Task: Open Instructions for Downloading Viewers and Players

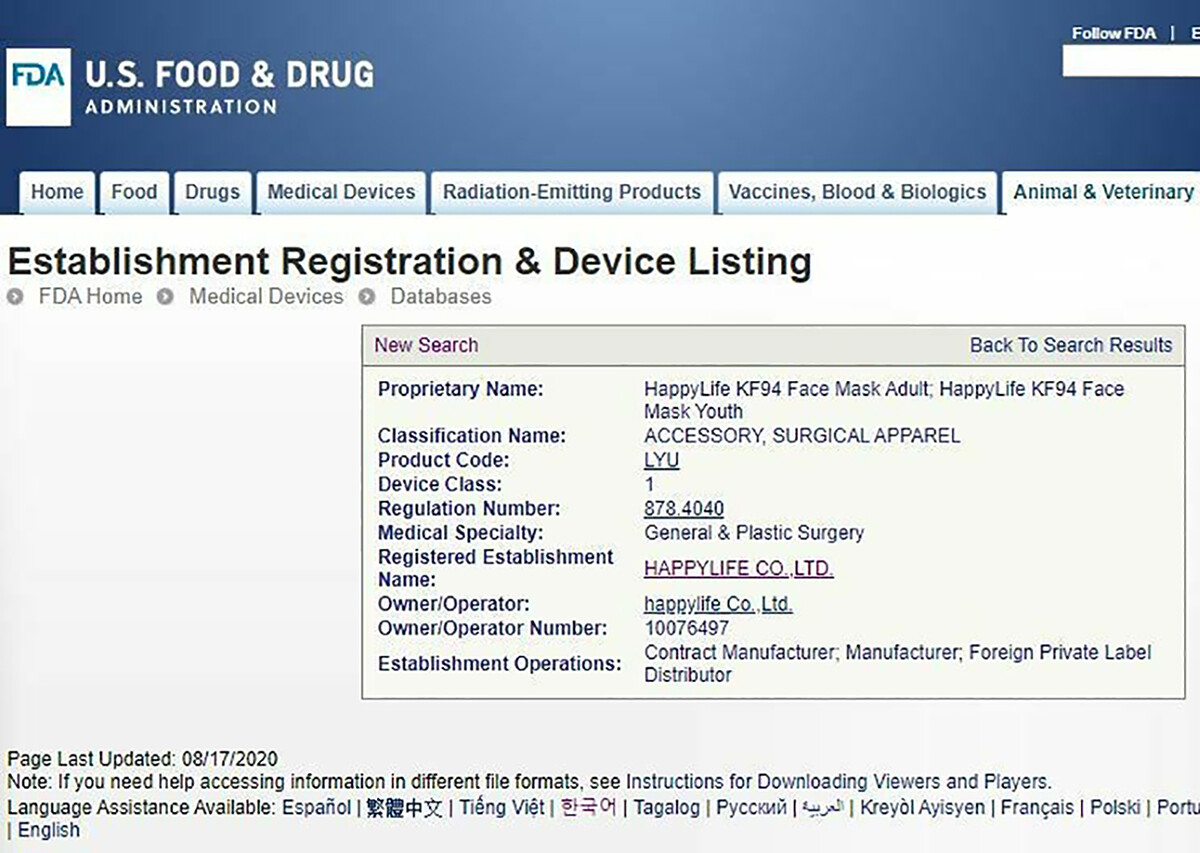Action: (838, 782)
